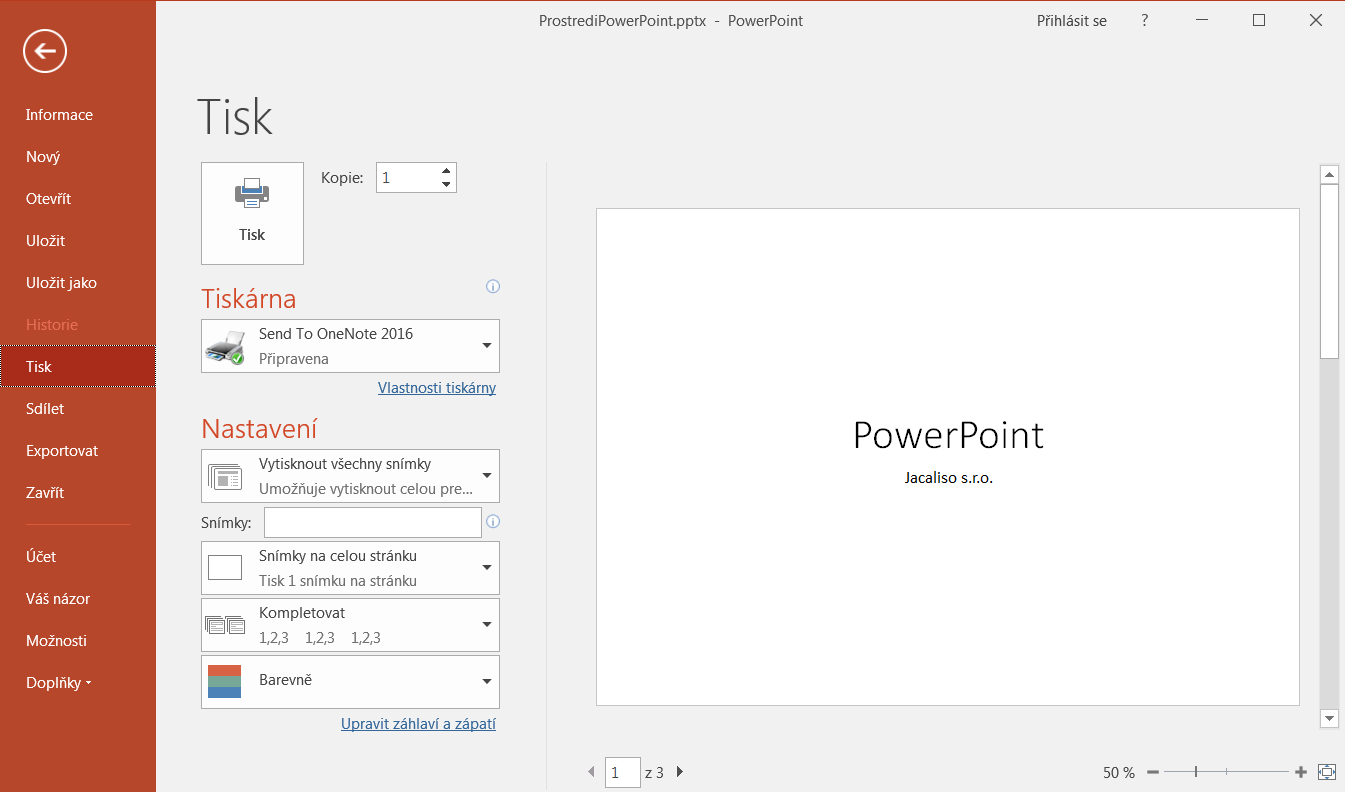Click Přihlásit se to sign in

(1072, 20)
